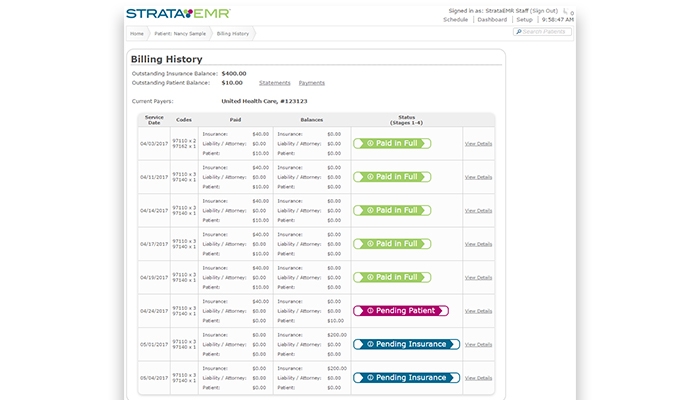This screenshot has width=700, height=400.
Task: Click the Paid column header
Action: click(x=235, y=120)
